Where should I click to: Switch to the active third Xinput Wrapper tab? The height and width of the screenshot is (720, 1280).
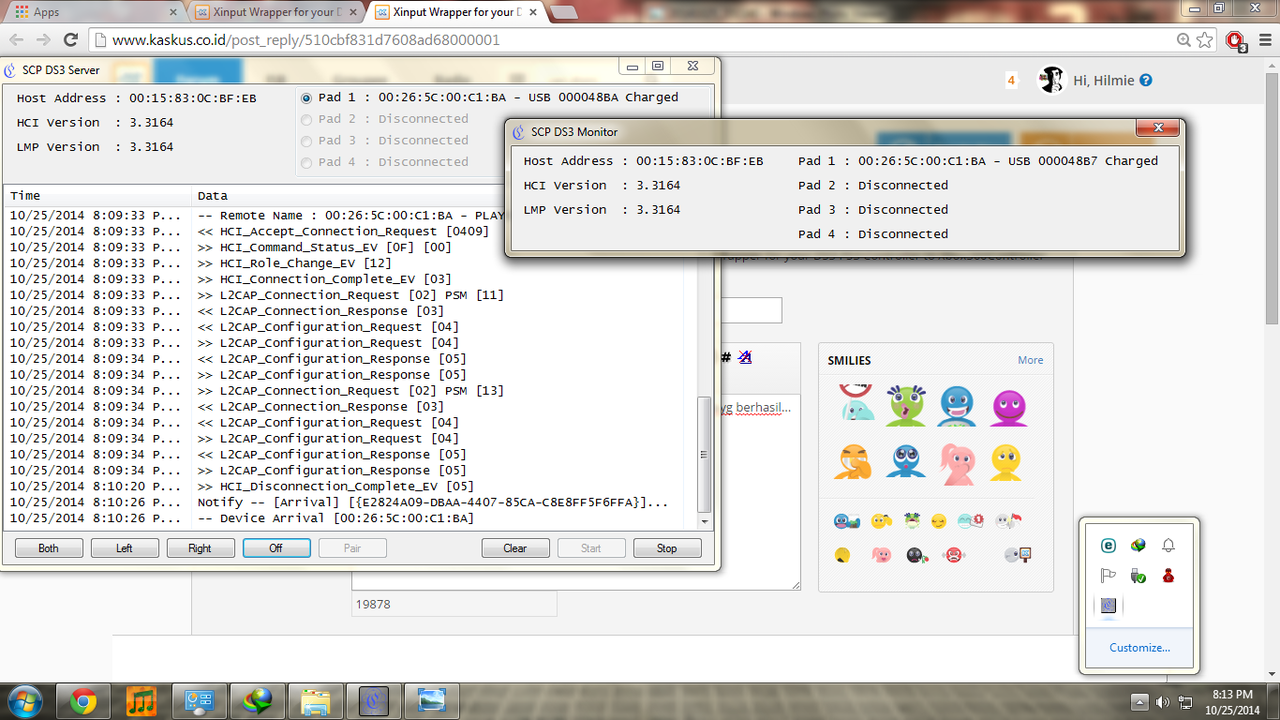coord(458,12)
